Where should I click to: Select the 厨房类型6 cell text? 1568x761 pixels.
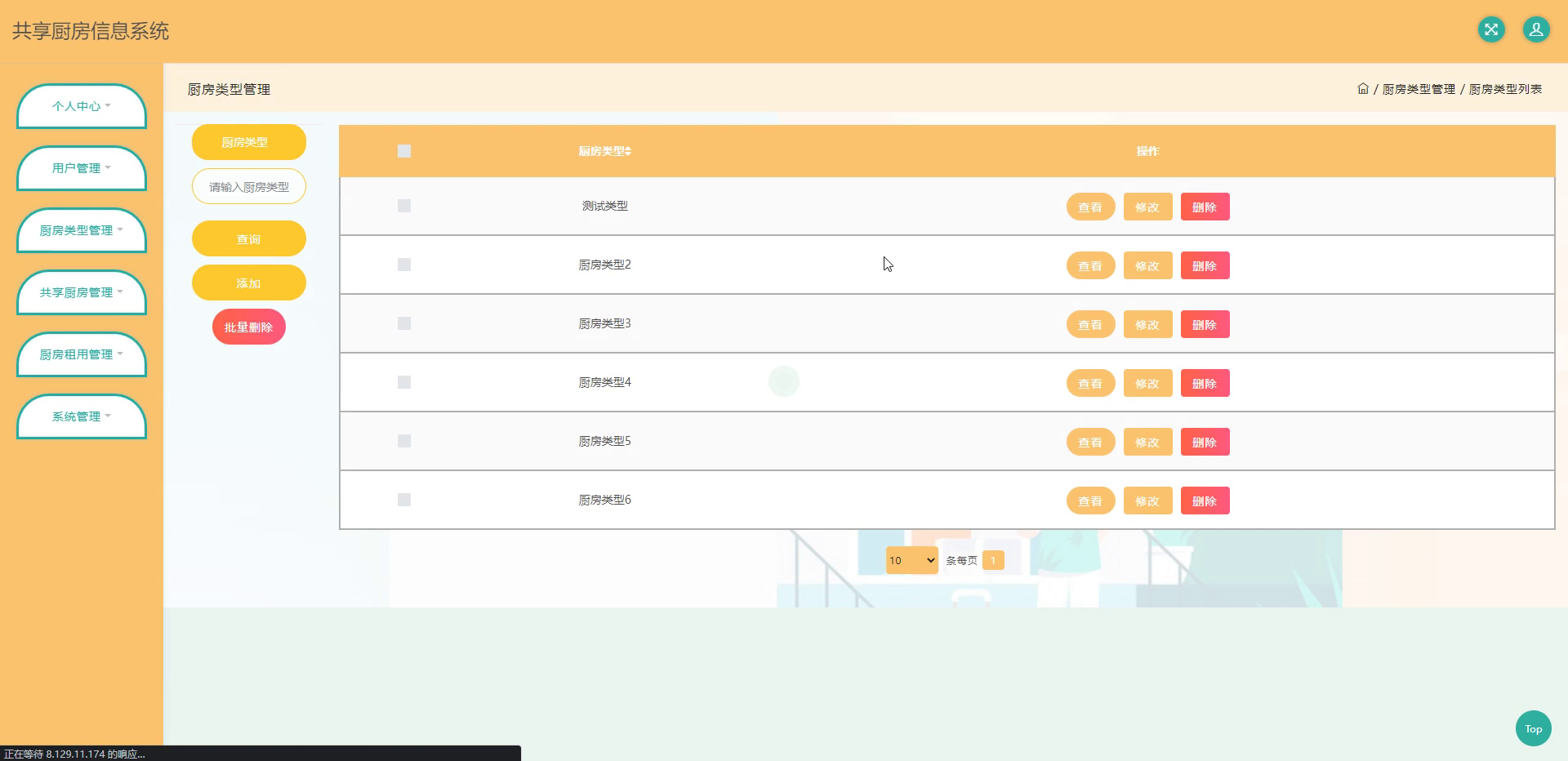[x=605, y=500]
